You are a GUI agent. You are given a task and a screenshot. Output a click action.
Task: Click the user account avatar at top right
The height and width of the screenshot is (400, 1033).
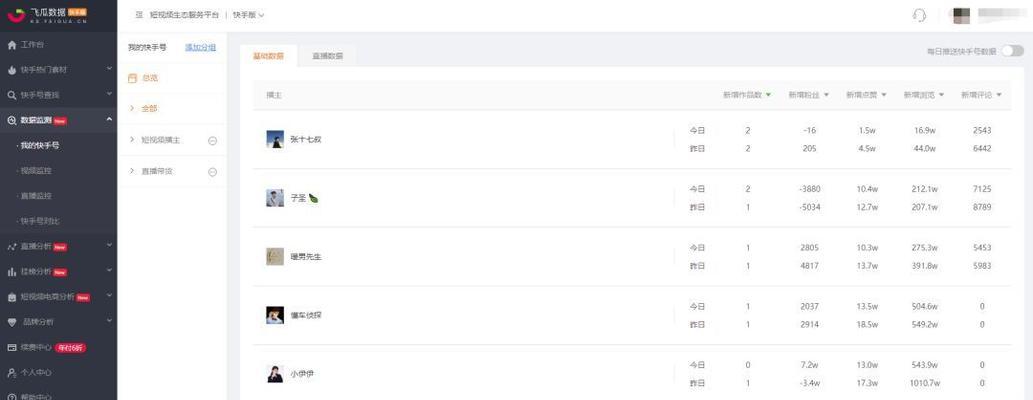tap(963, 15)
